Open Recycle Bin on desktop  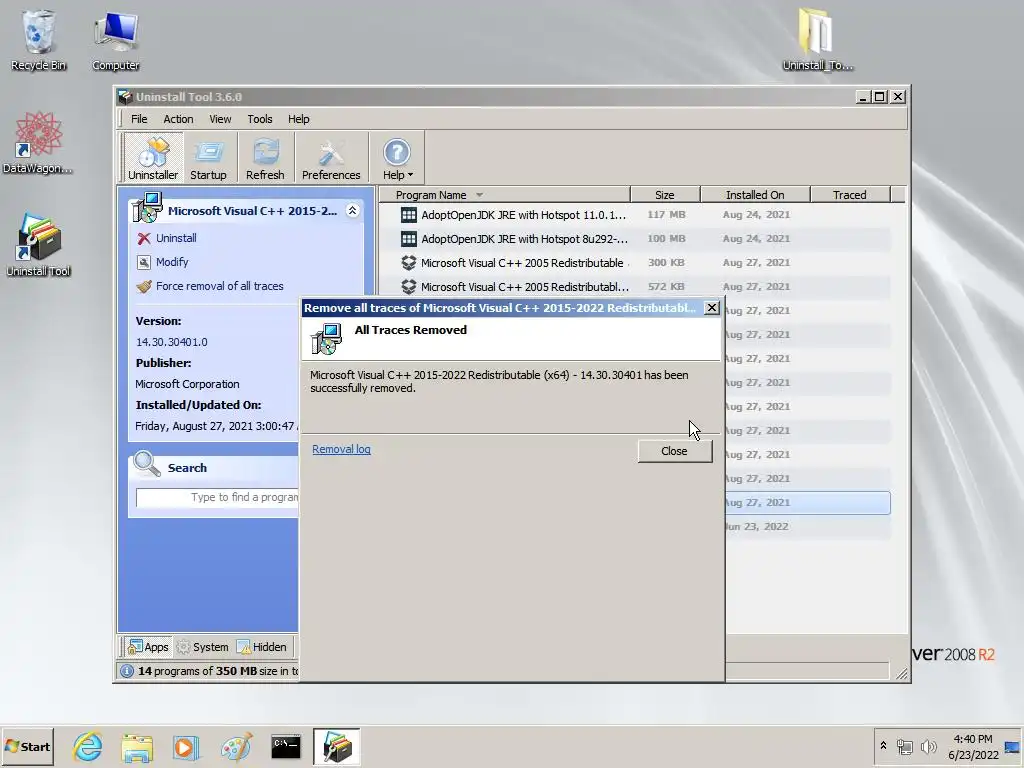click(38, 40)
